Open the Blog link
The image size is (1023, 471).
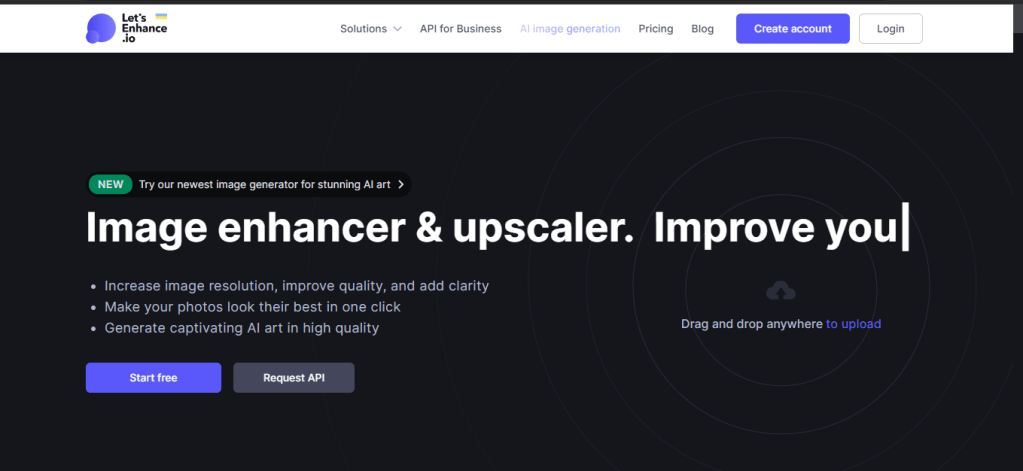(702, 29)
